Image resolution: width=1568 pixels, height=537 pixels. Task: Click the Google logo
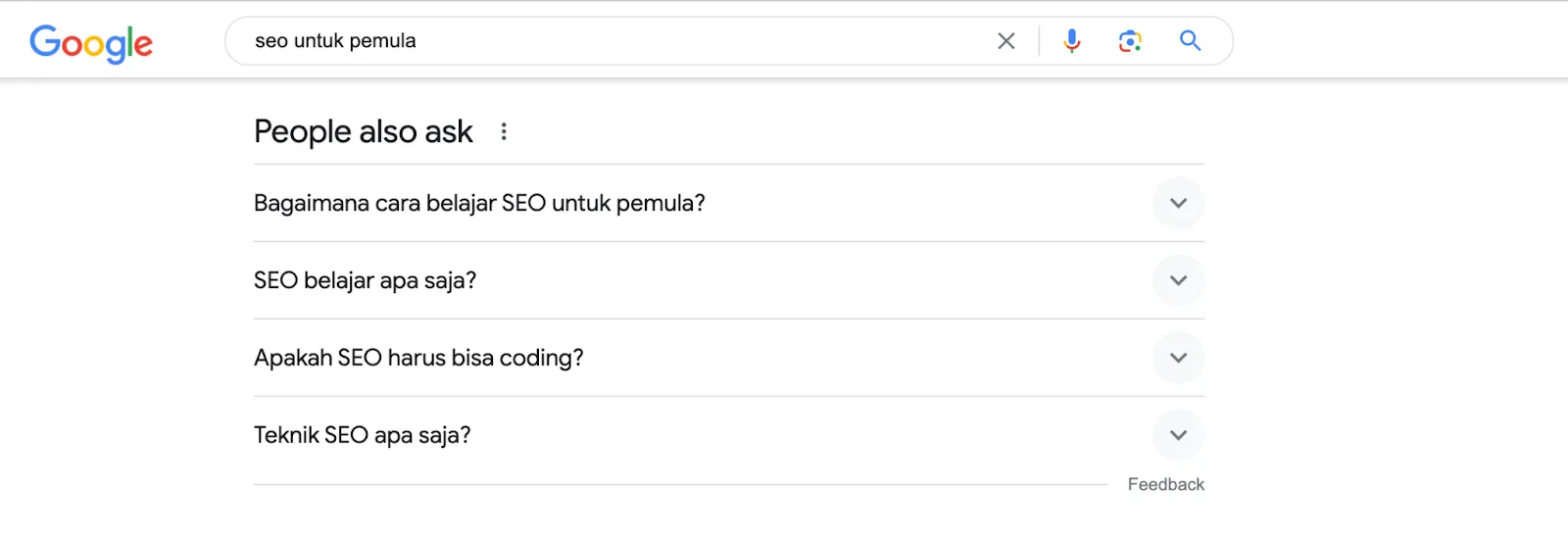coord(91,43)
